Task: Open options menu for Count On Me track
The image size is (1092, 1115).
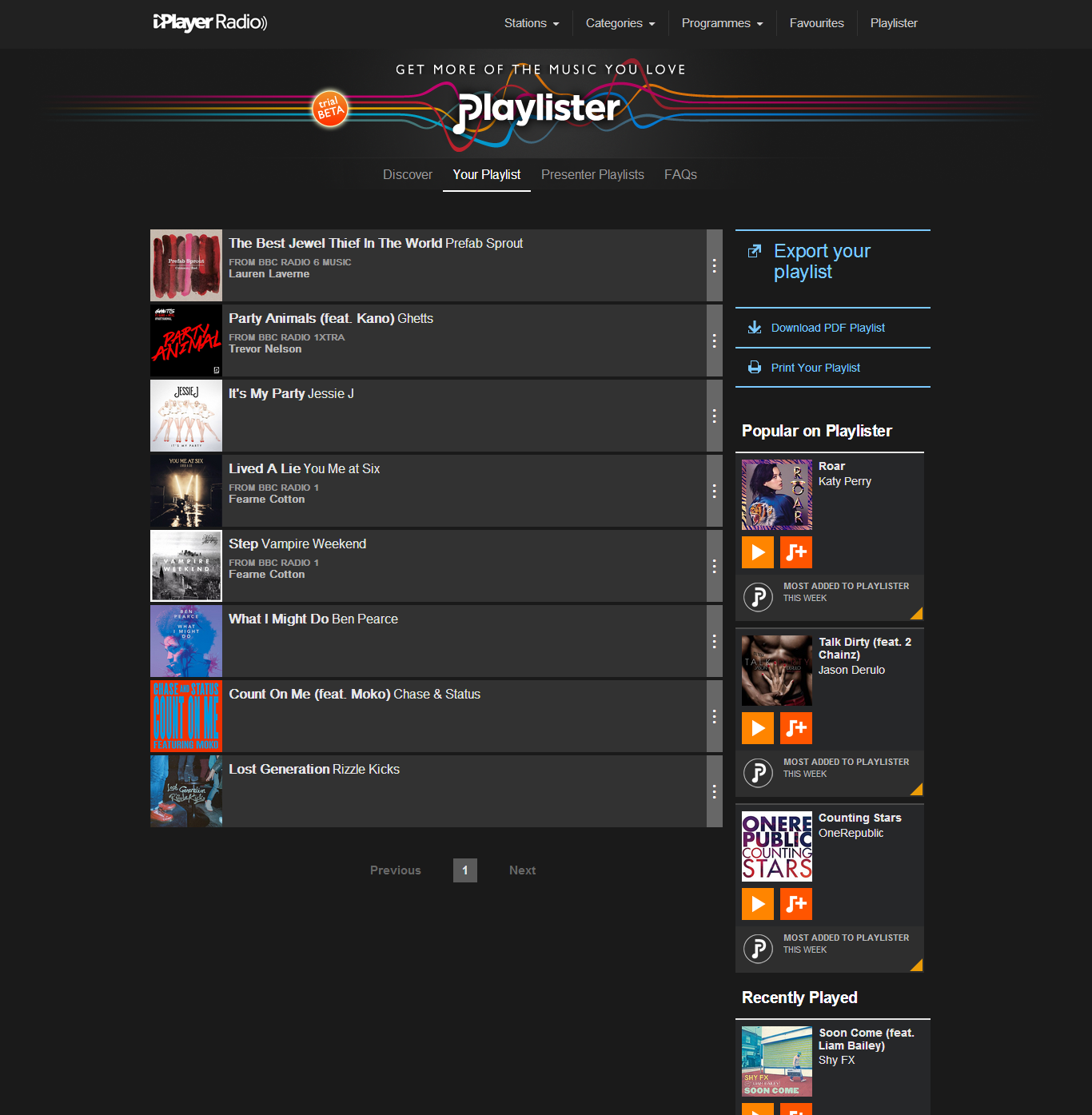Action: tap(715, 716)
